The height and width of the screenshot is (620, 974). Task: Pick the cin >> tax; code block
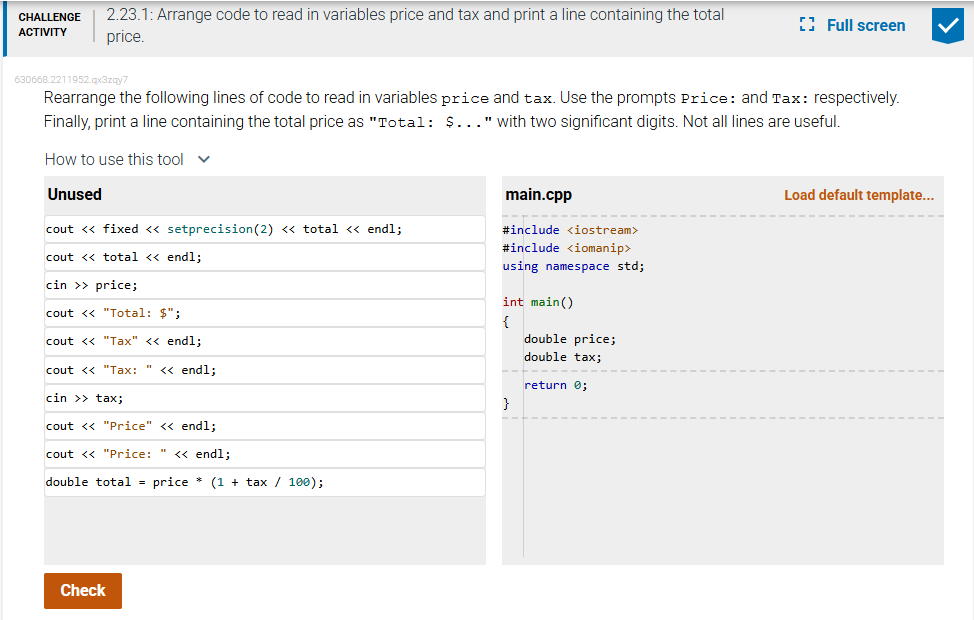tap(265, 398)
